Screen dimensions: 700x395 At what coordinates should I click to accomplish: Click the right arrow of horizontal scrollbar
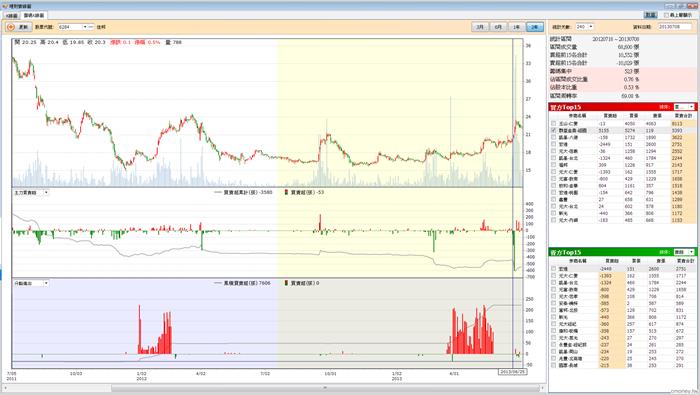542,388
